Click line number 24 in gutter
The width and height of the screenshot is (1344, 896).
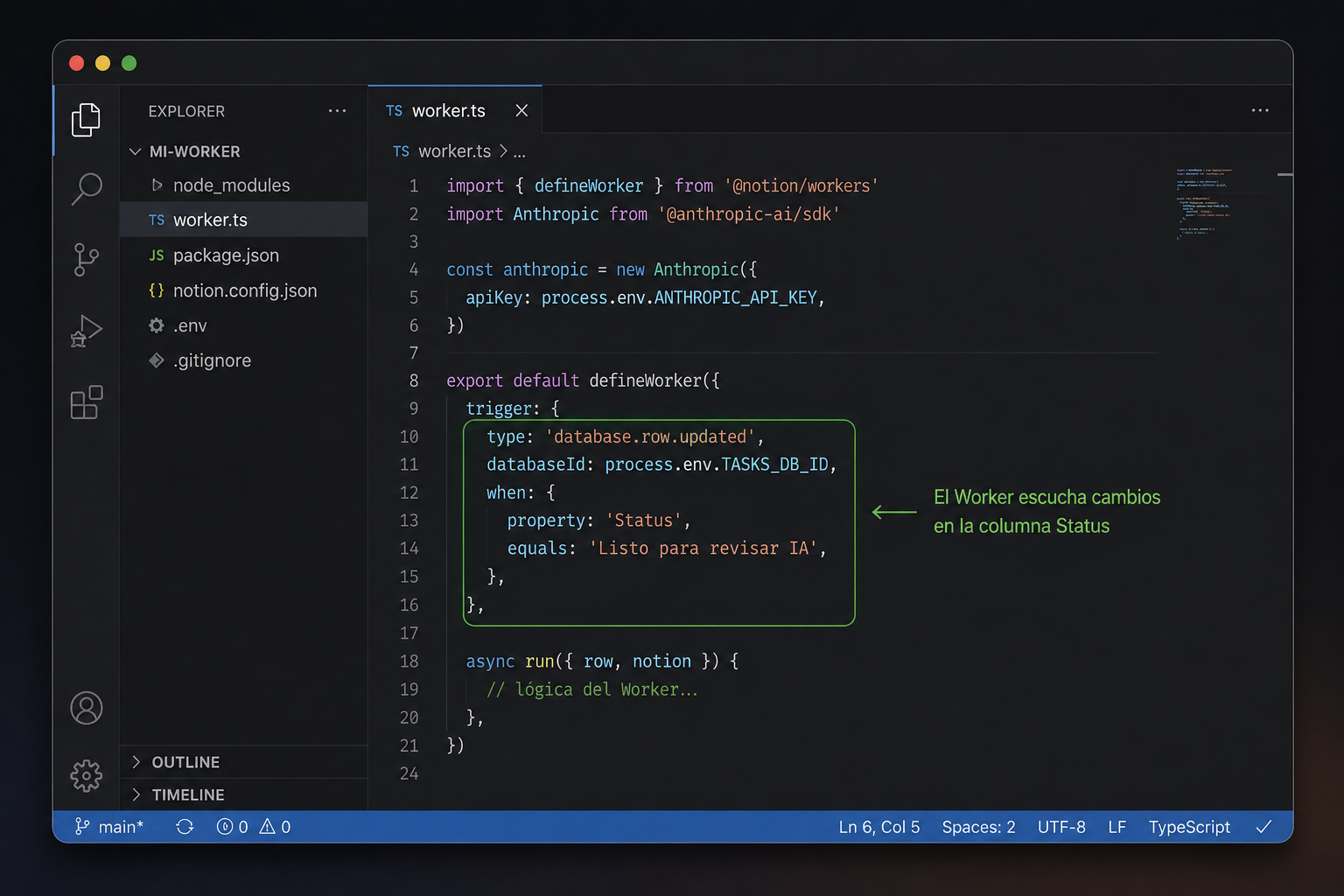(x=409, y=773)
